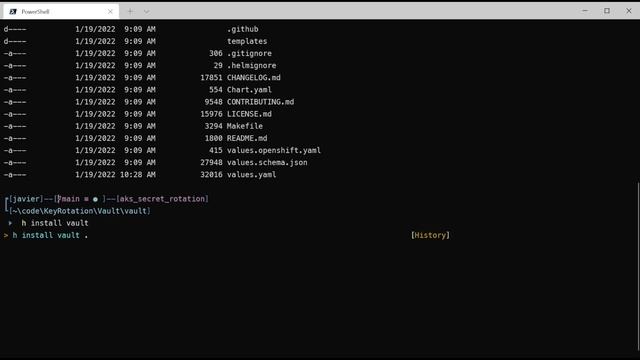Close the PowerShell tab

click(x=110, y=11)
